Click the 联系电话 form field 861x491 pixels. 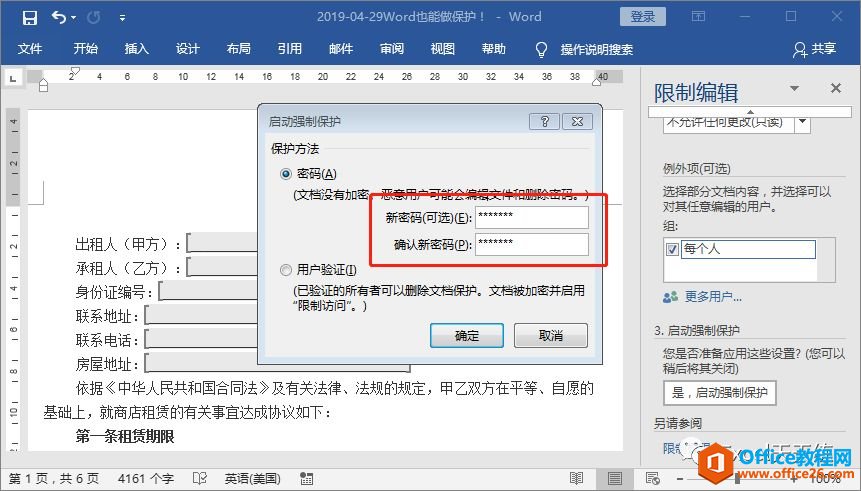coord(201,339)
